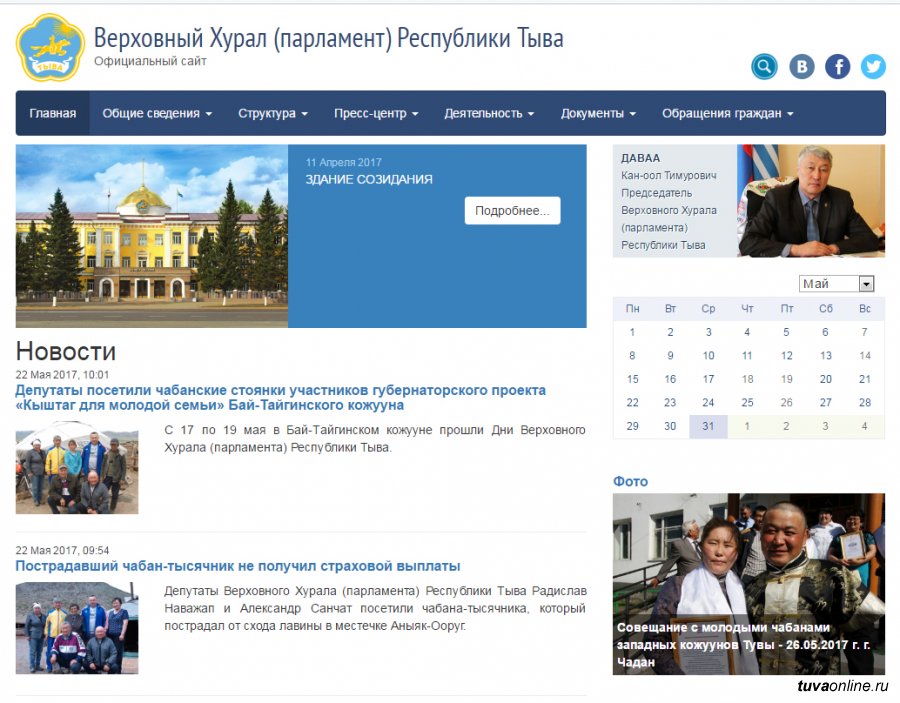
Task: Expand the Общие сведения menu
Action: [x=157, y=113]
